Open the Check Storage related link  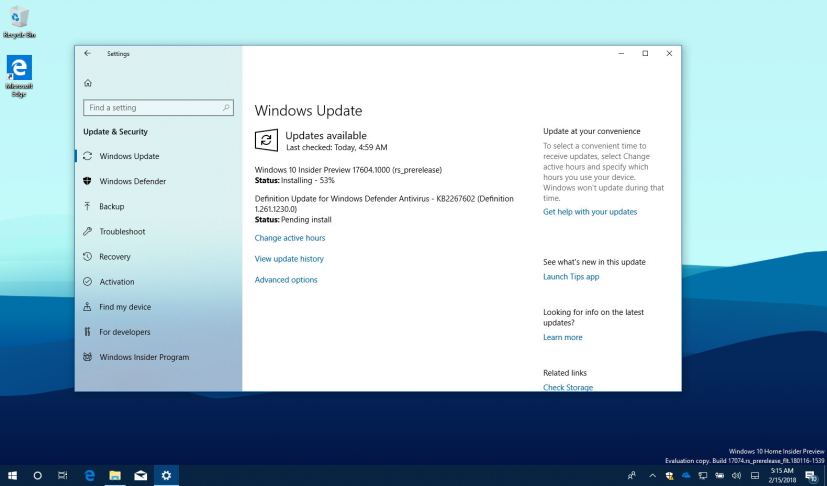[568, 387]
